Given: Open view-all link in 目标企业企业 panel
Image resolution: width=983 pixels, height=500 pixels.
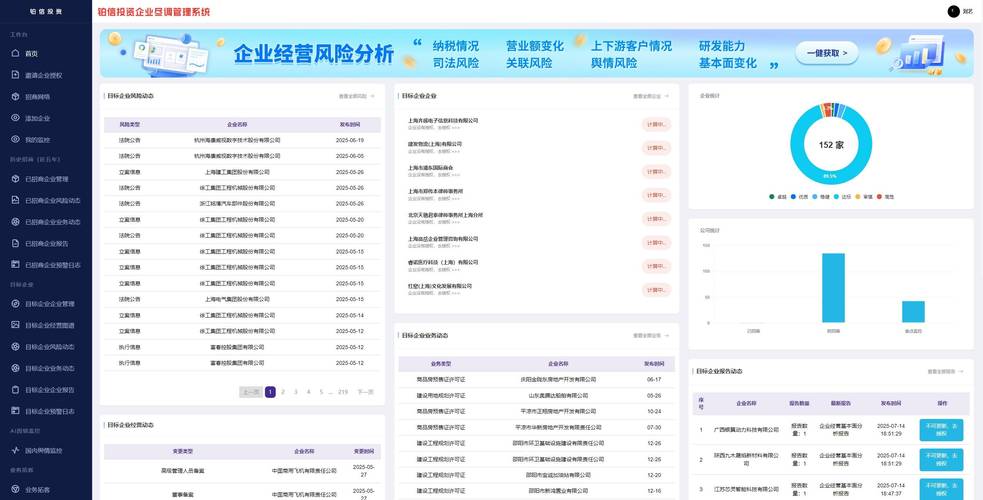Looking at the screenshot, I should pos(651,96).
